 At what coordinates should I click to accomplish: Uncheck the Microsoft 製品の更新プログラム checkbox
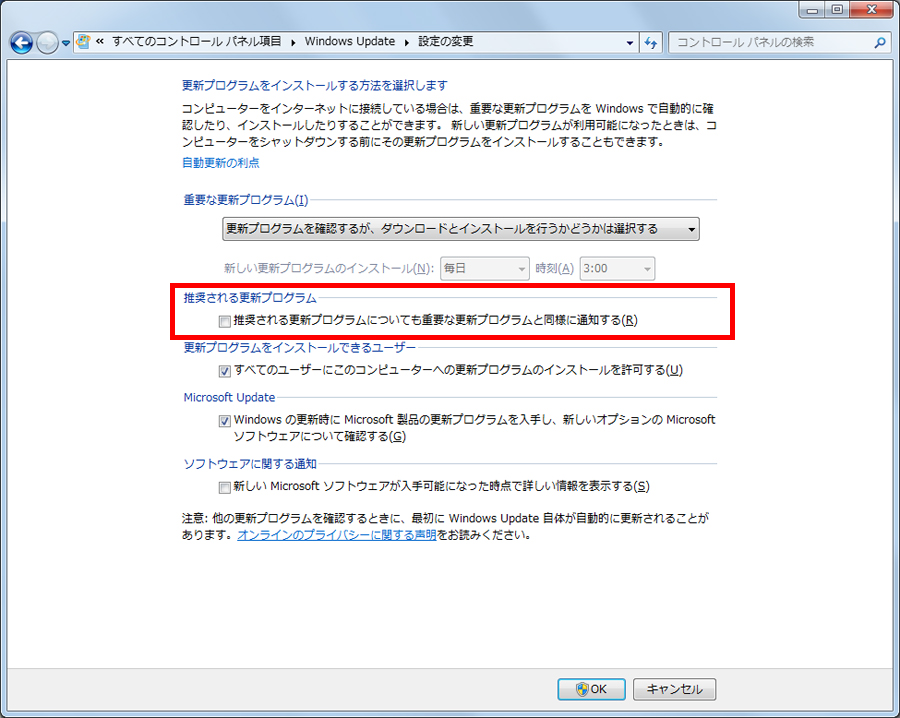click(x=224, y=421)
